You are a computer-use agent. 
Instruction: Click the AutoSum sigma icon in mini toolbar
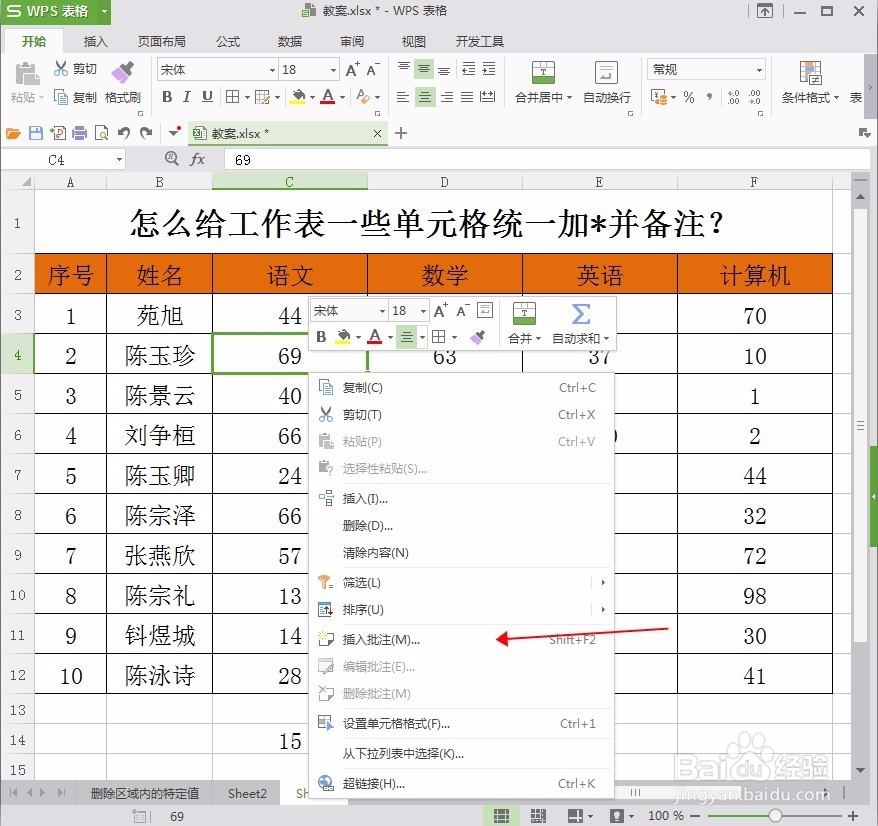coord(581,314)
